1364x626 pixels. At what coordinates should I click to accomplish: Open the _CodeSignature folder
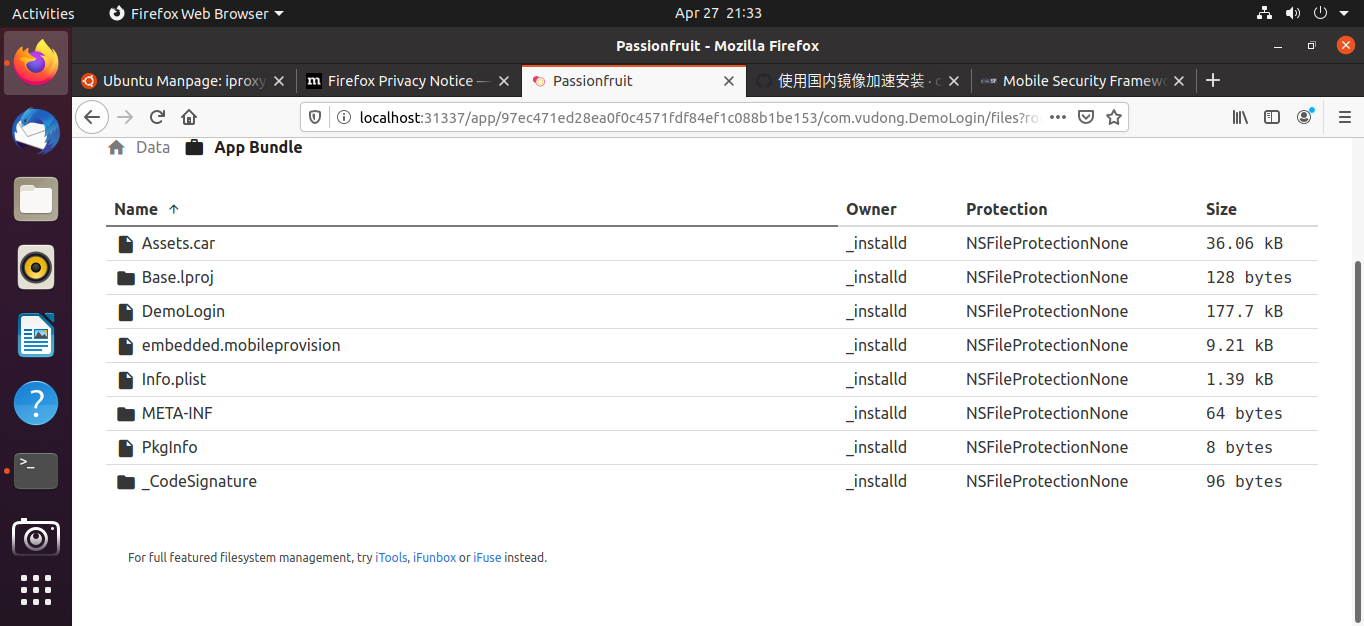click(x=199, y=481)
